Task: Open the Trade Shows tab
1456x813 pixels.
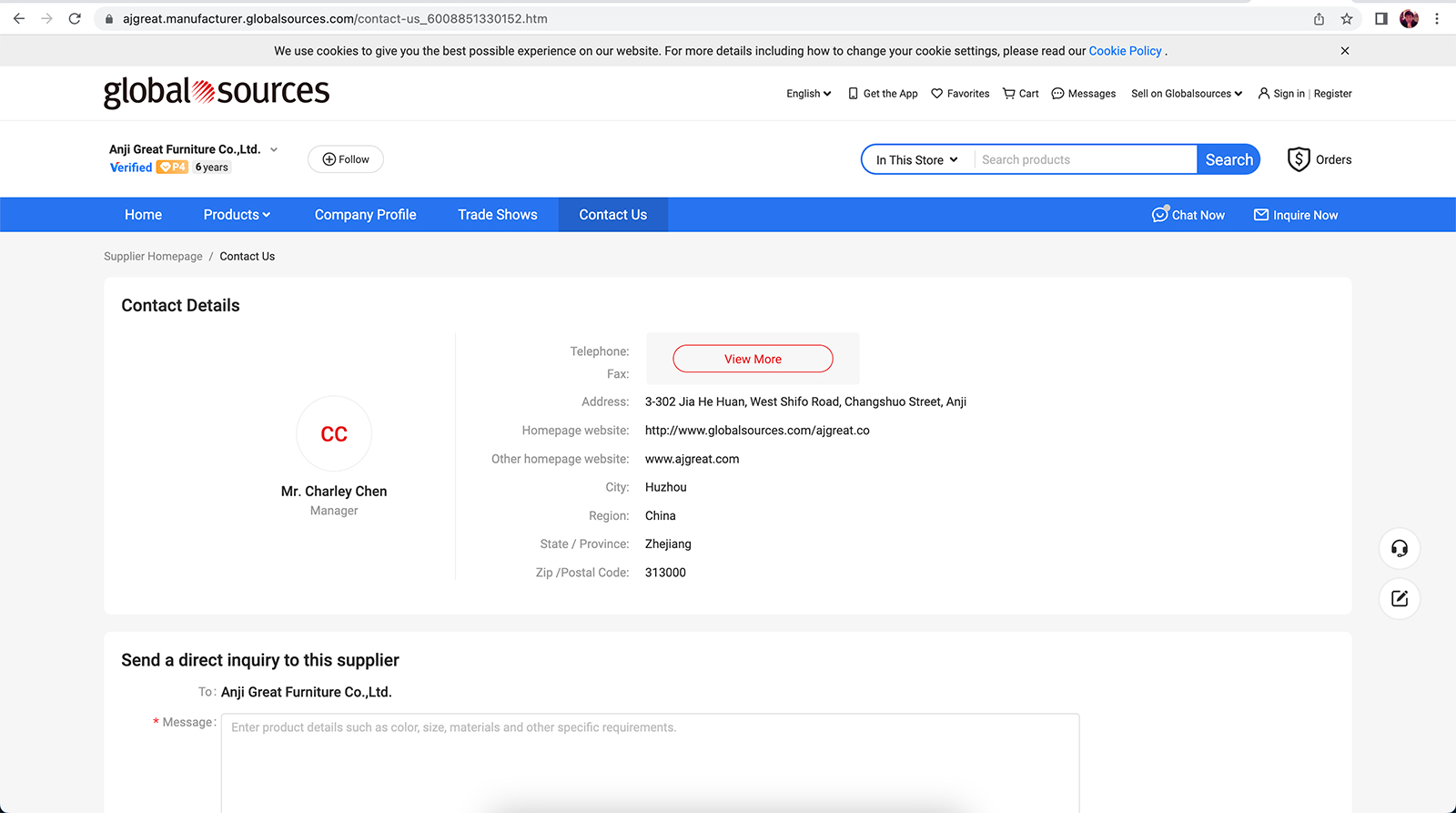Action: click(x=498, y=215)
